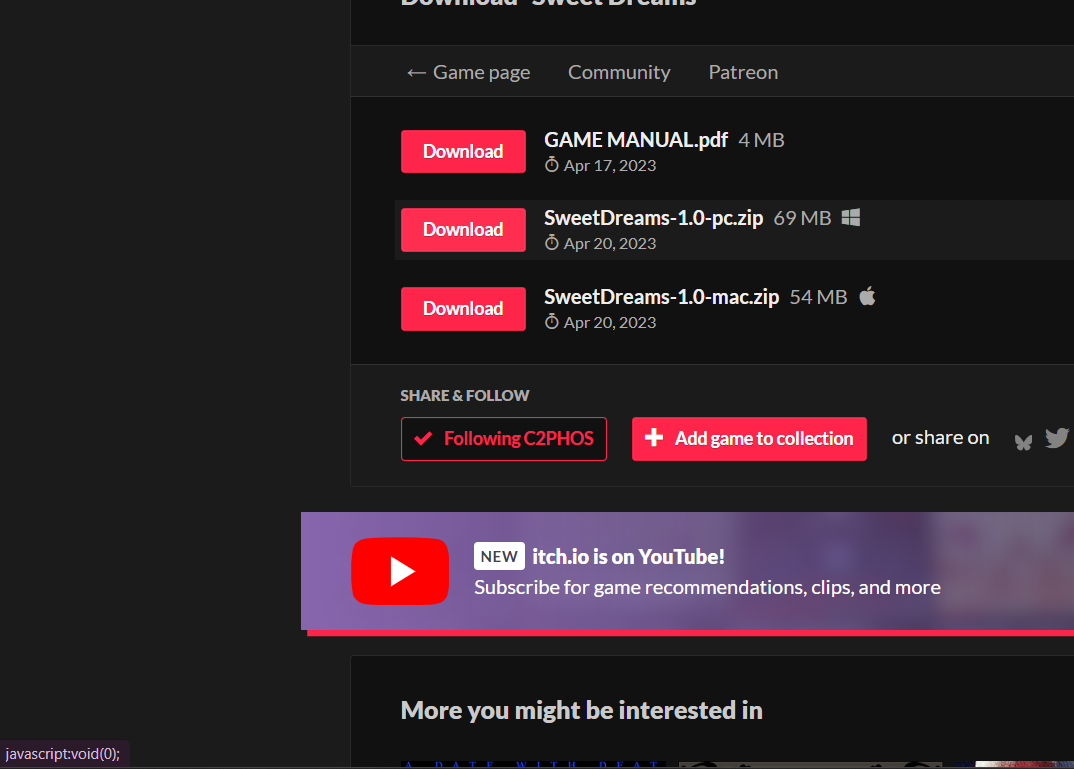This screenshot has height=769, width=1074.
Task: Download SweetDreams-1.0-mac.zip for Mac
Action: [463, 308]
